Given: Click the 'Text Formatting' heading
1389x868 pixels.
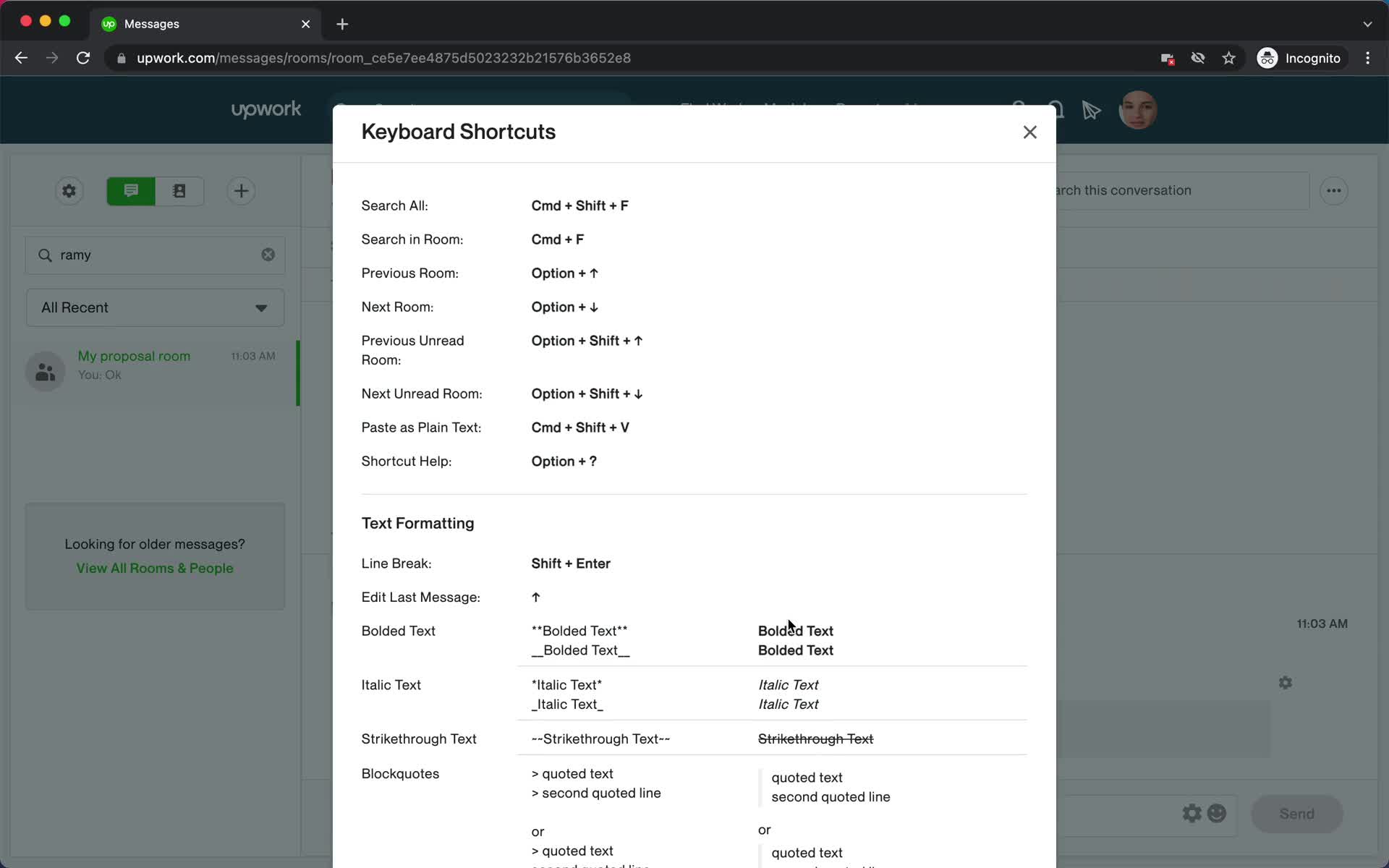Looking at the screenshot, I should [x=417, y=523].
